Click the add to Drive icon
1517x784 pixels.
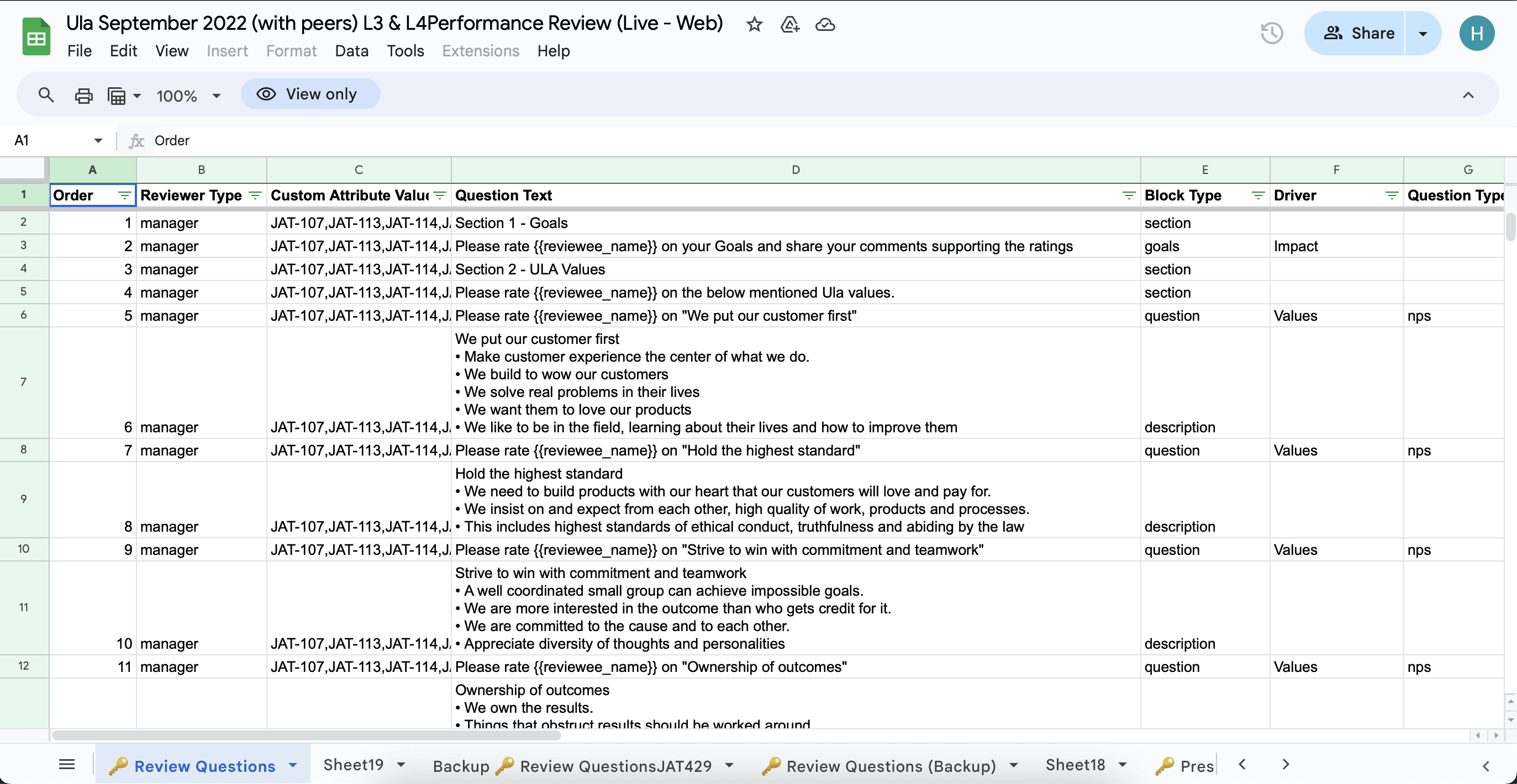coord(789,25)
